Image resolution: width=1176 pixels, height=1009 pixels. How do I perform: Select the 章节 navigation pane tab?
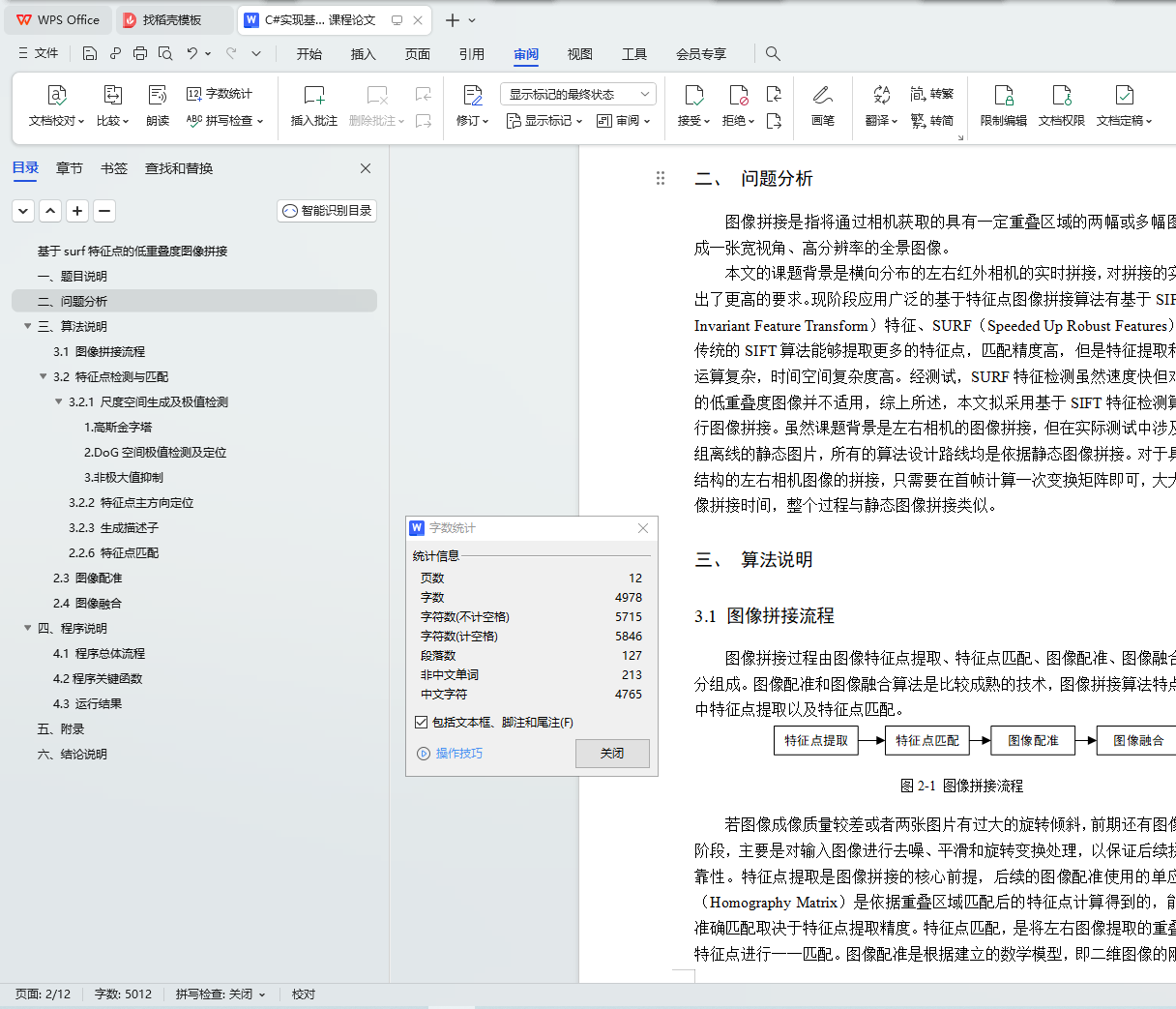tap(70, 168)
